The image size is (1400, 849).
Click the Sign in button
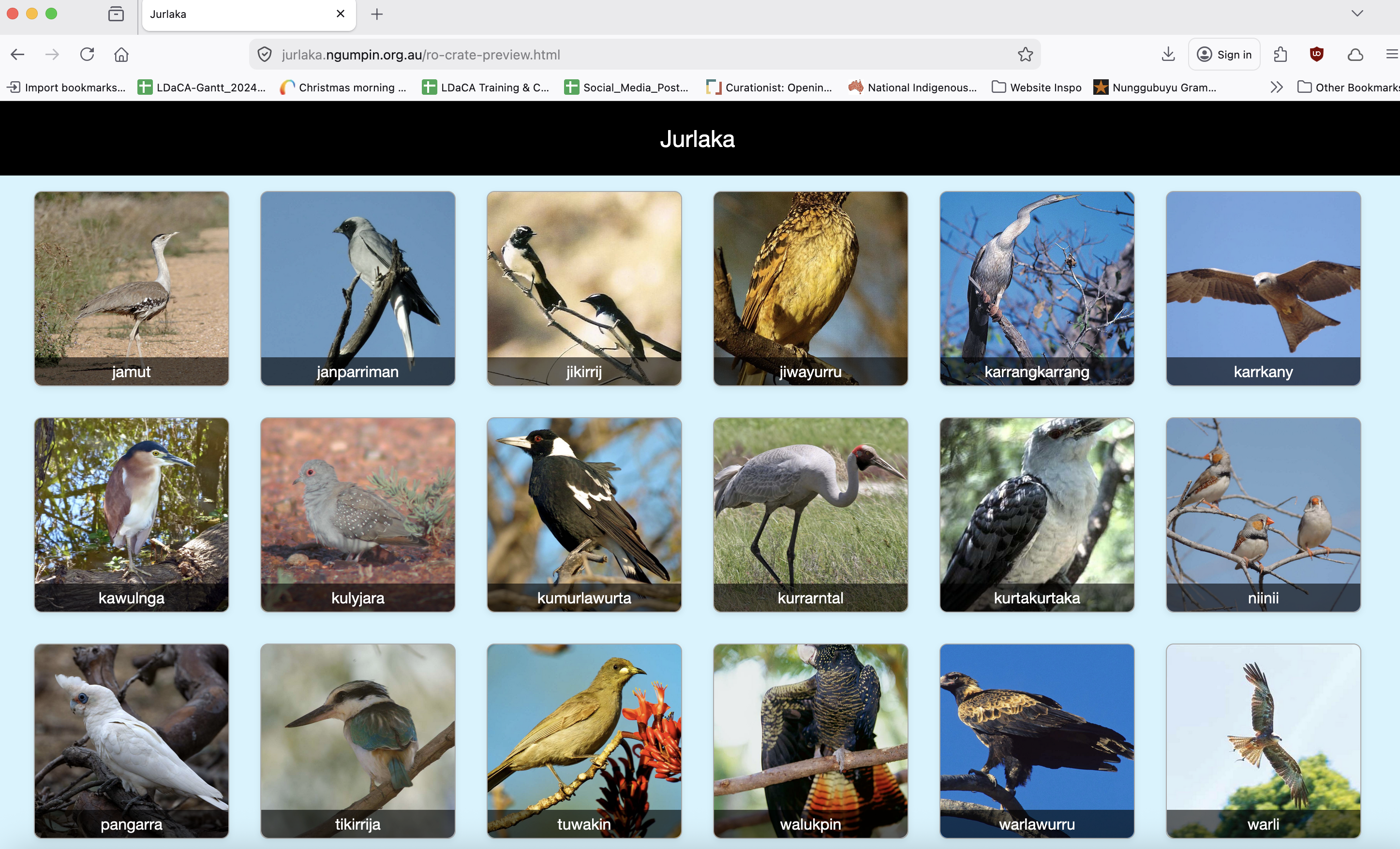[1224, 55]
